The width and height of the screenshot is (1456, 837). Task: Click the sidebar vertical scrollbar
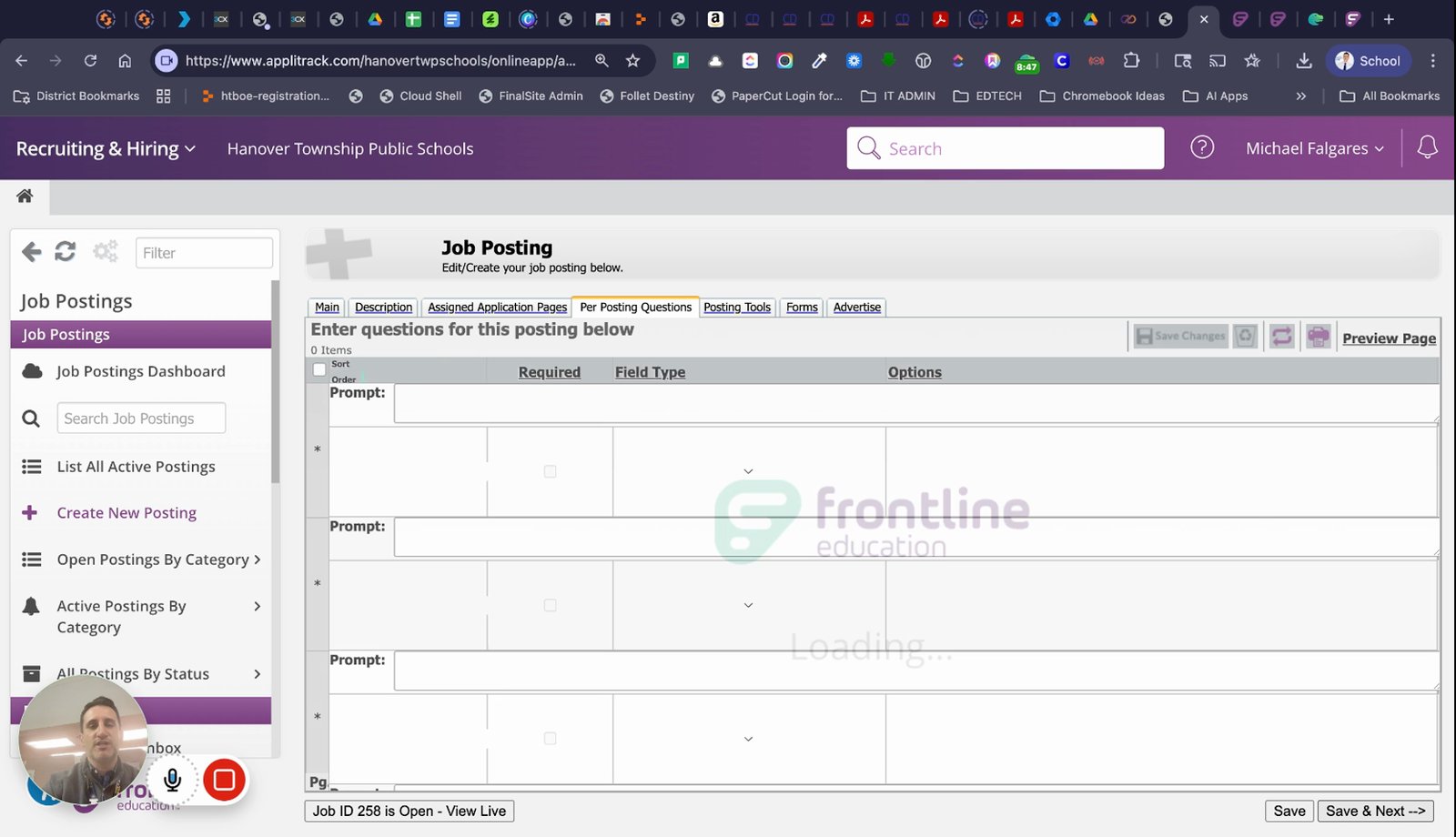pos(276,382)
